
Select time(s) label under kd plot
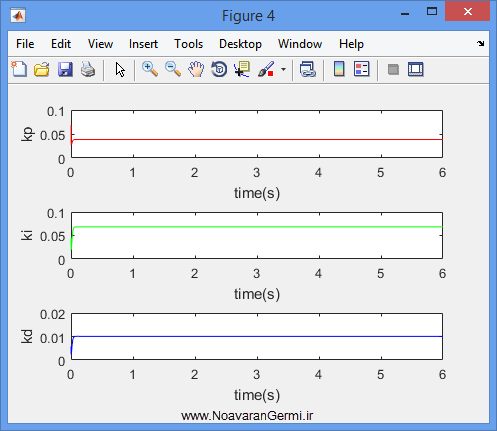click(257, 395)
